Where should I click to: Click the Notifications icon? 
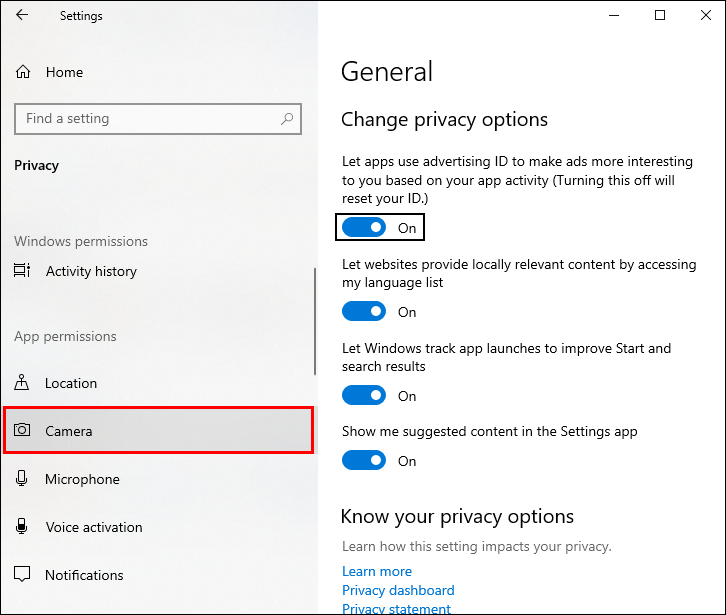22,575
